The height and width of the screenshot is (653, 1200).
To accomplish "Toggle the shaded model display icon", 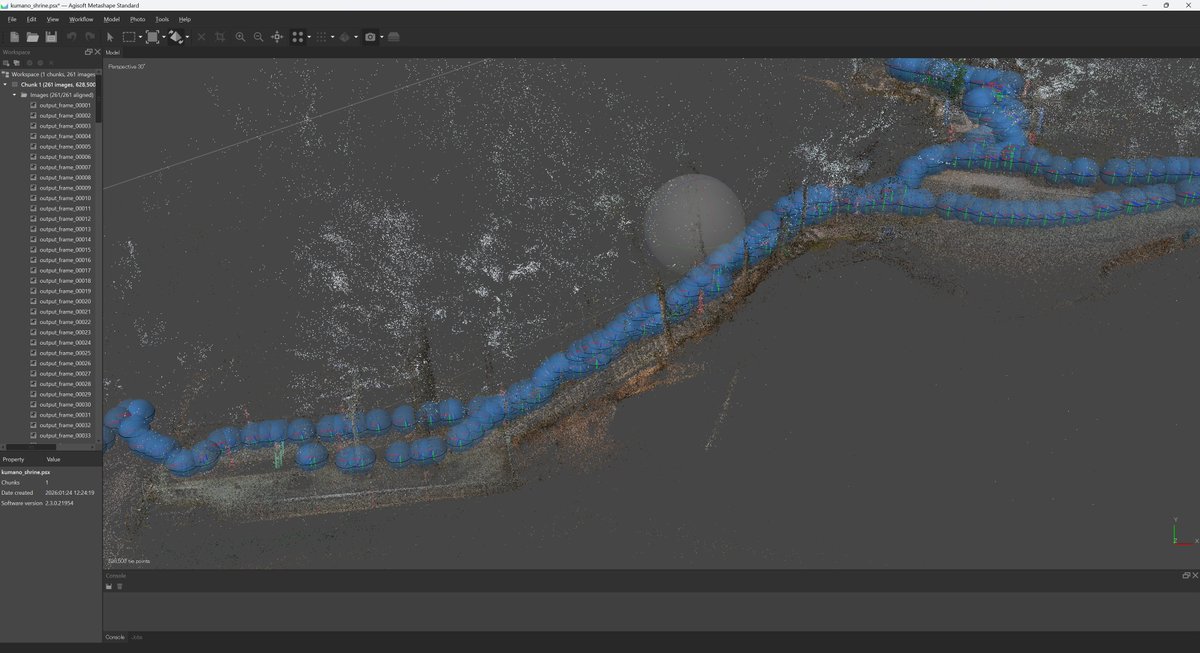I will click(344, 37).
